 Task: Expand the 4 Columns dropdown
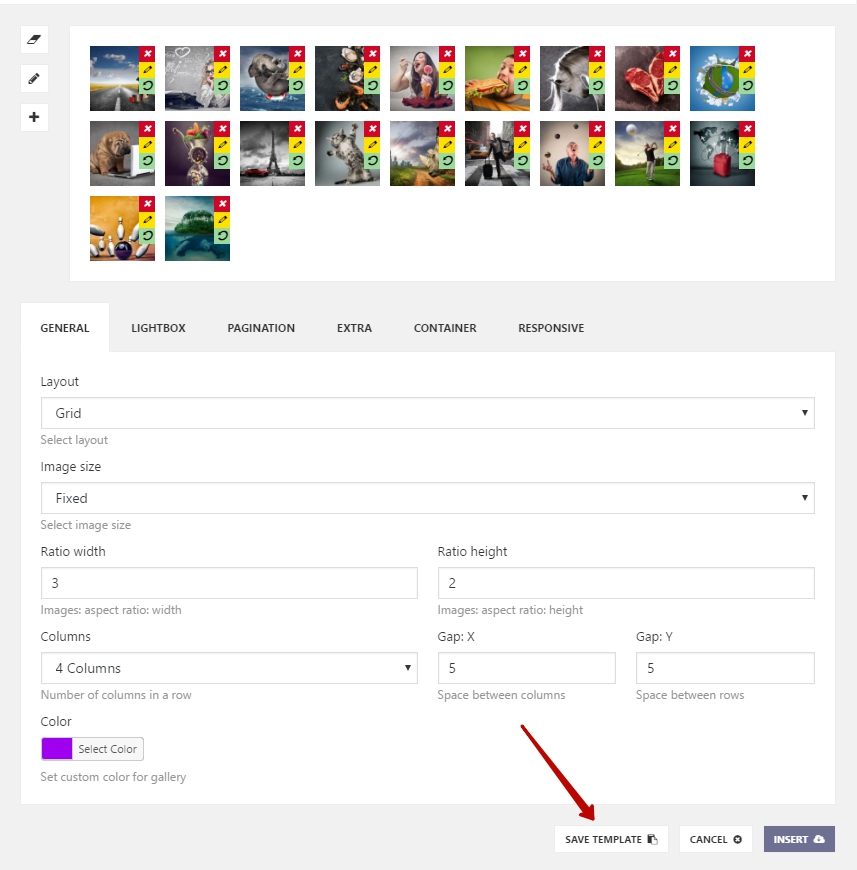pyautogui.click(x=229, y=668)
